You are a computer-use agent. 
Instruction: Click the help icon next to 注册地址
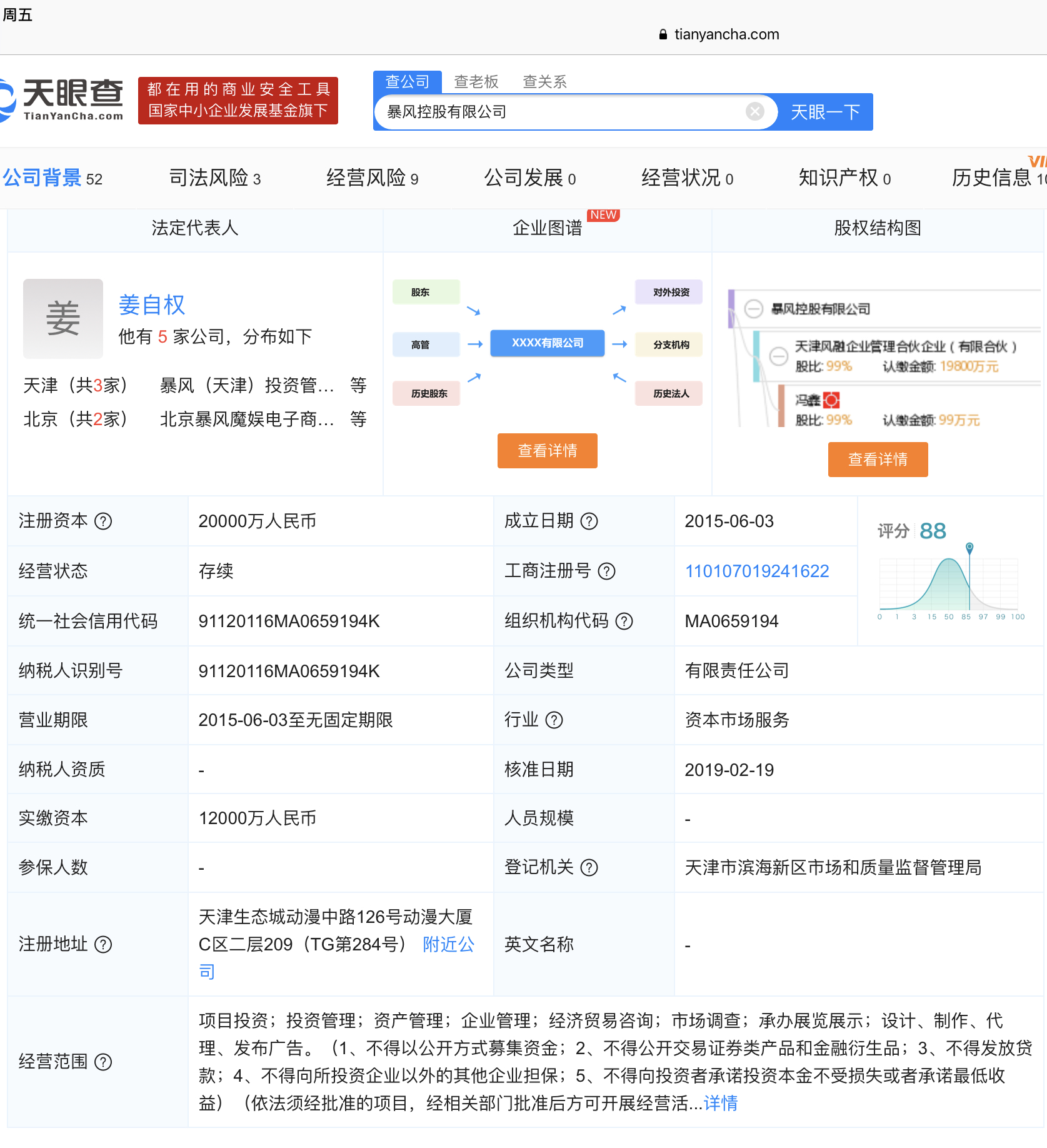click(103, 944)
